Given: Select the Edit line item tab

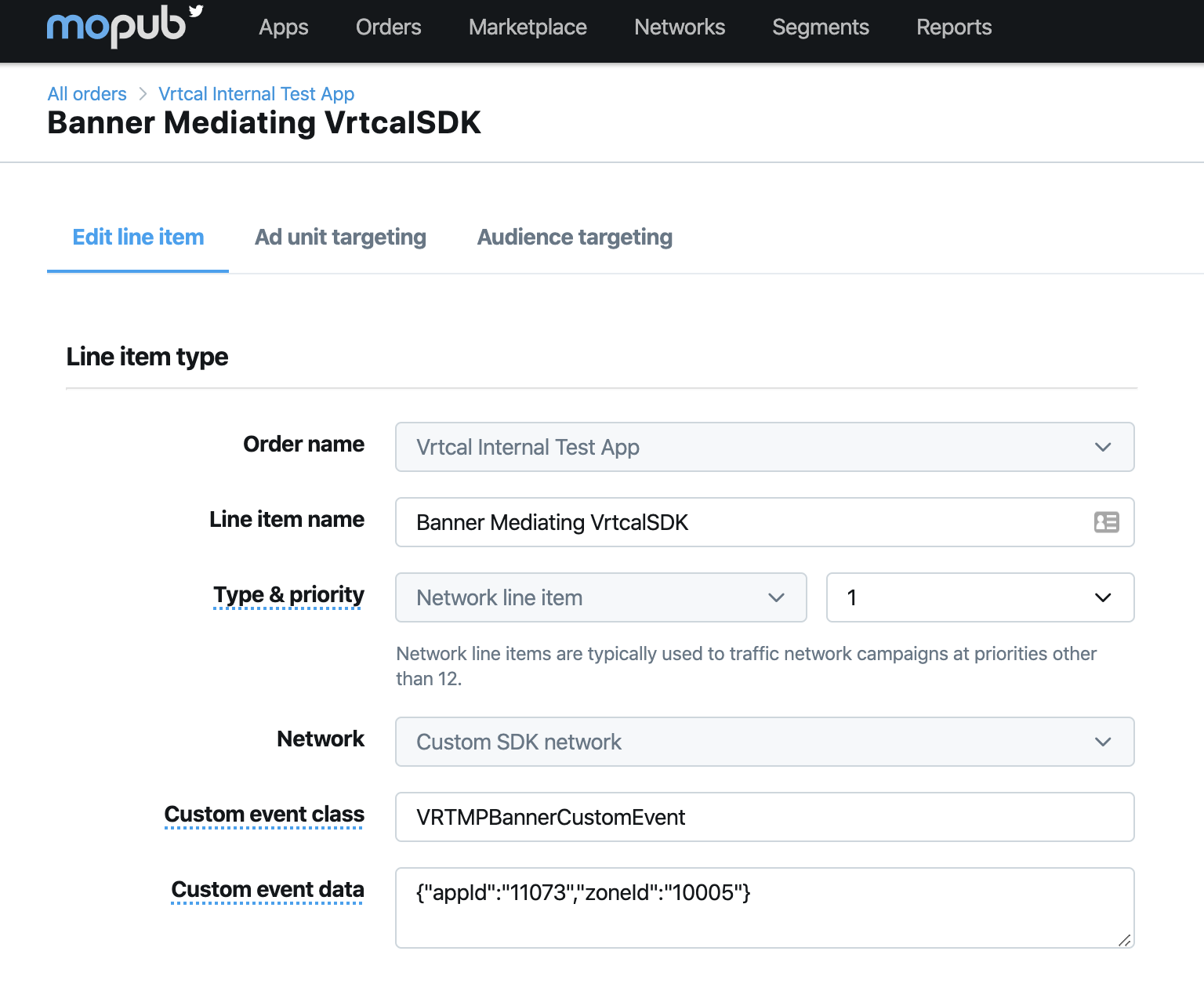Looking at the screenshot, I should point(138,237).
